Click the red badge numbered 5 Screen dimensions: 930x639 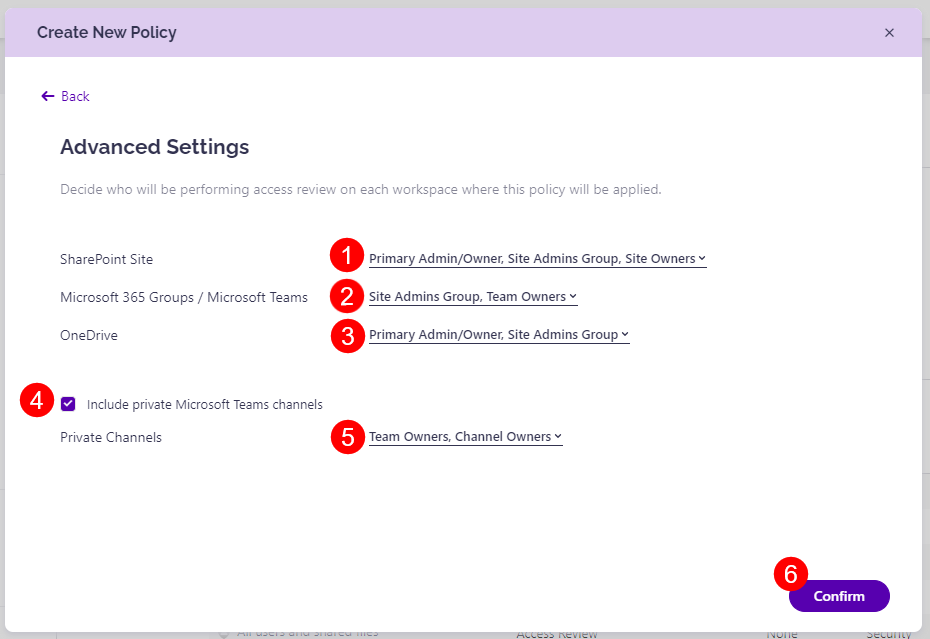(346, 437)
